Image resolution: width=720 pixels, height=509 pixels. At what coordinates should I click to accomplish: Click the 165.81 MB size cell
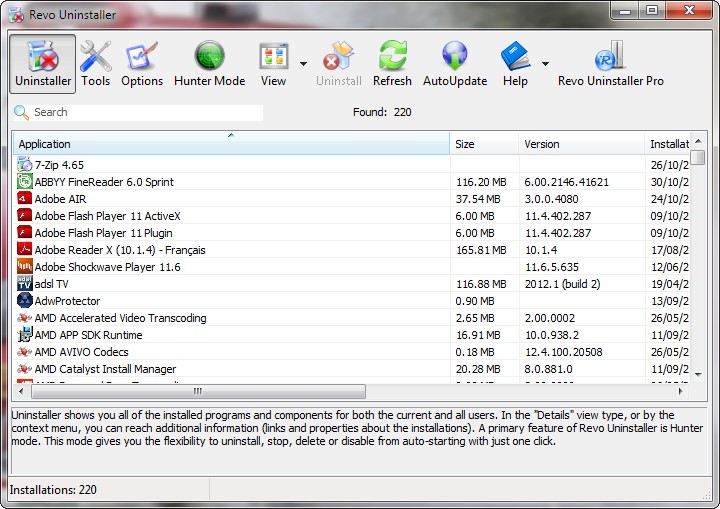[481, 250]
